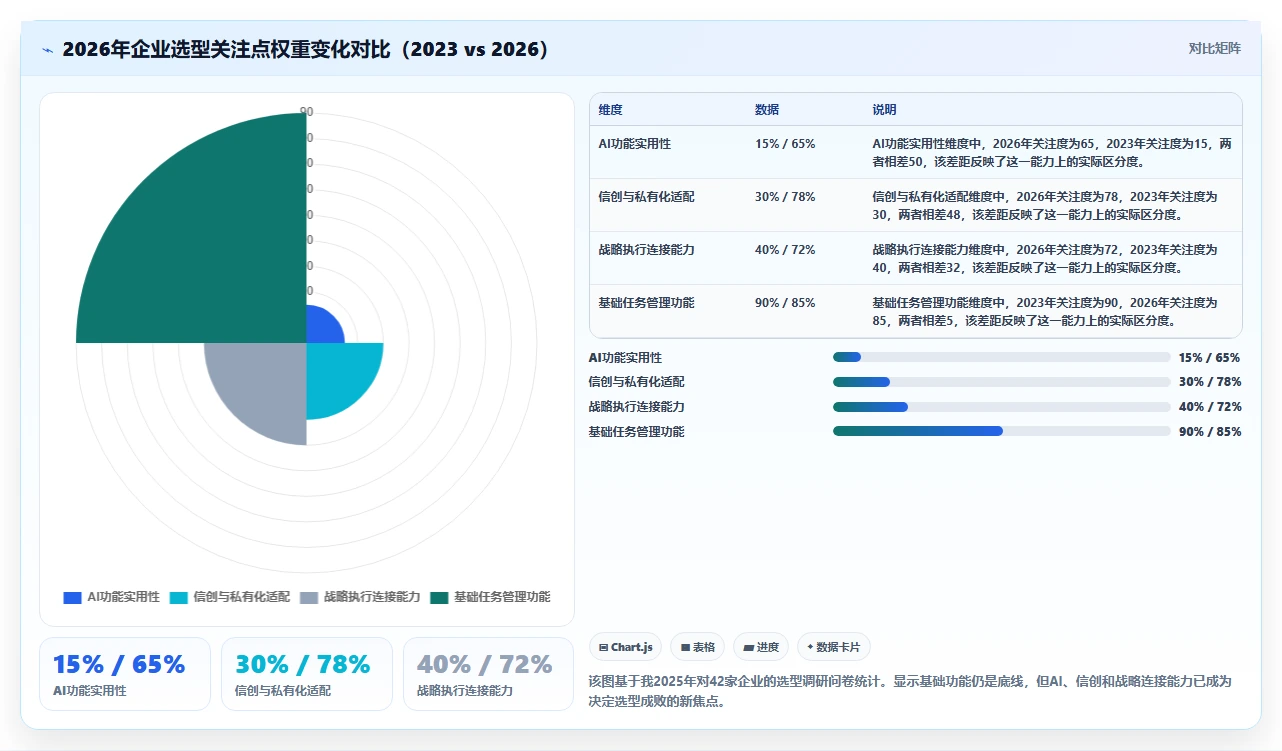Toggle the AI功能实用性 legend blue swatch
Viewport: 1282px width, 751px height.
[72, 597]
